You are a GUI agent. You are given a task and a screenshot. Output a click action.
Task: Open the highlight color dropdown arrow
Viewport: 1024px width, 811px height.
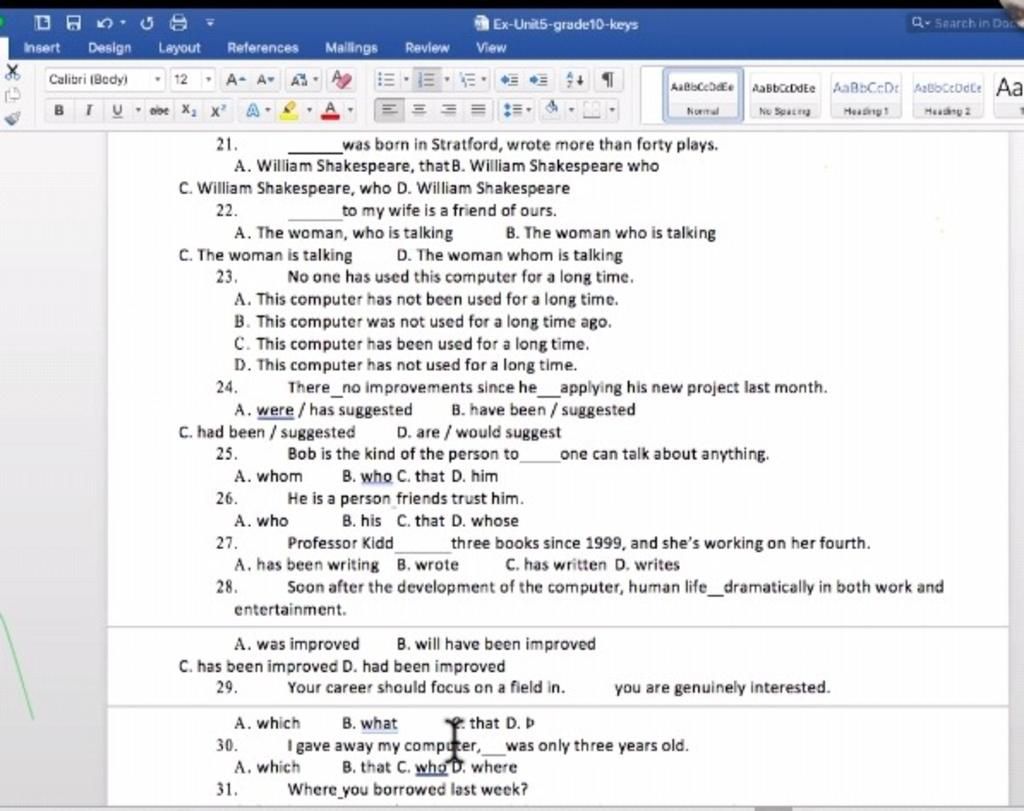(310, 110)
